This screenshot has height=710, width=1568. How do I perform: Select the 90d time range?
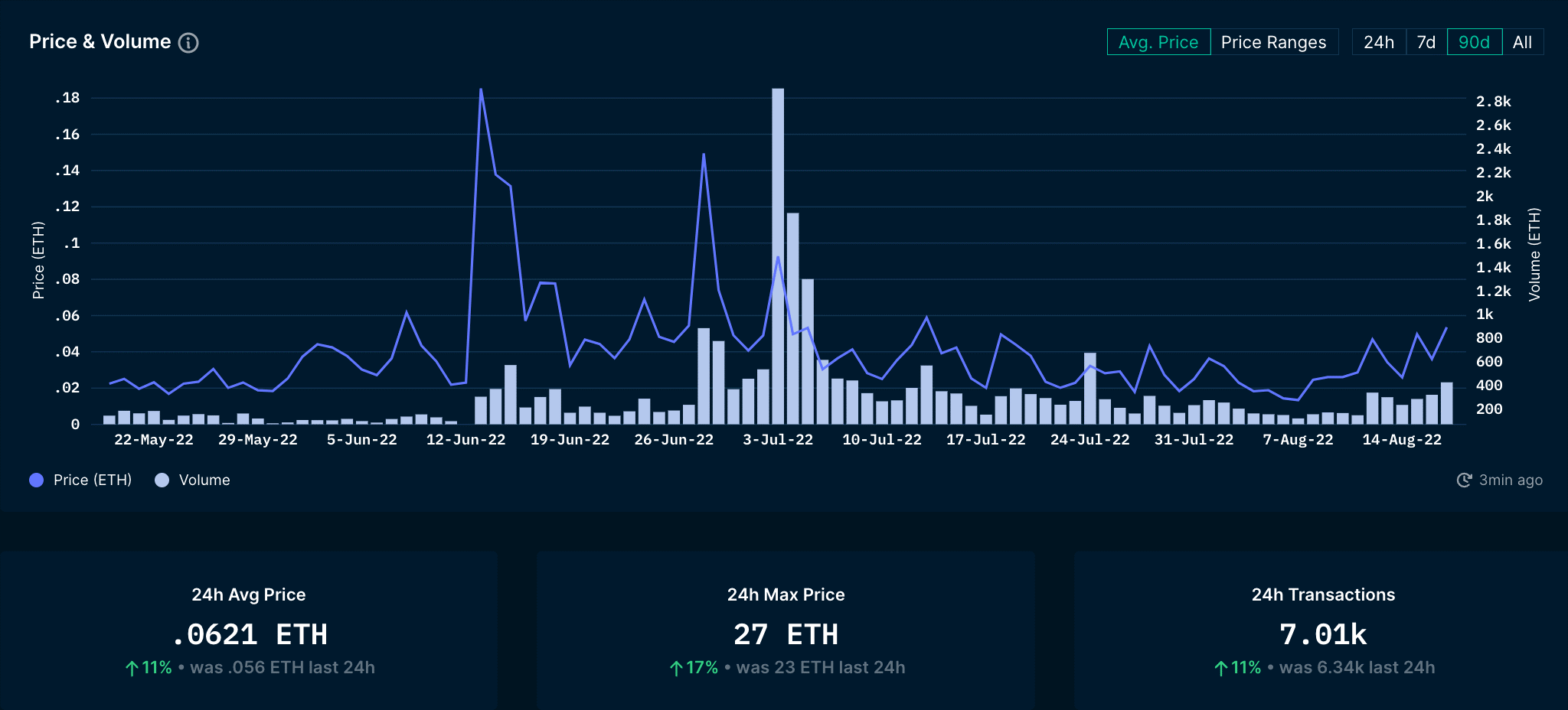pos(1474,42)
